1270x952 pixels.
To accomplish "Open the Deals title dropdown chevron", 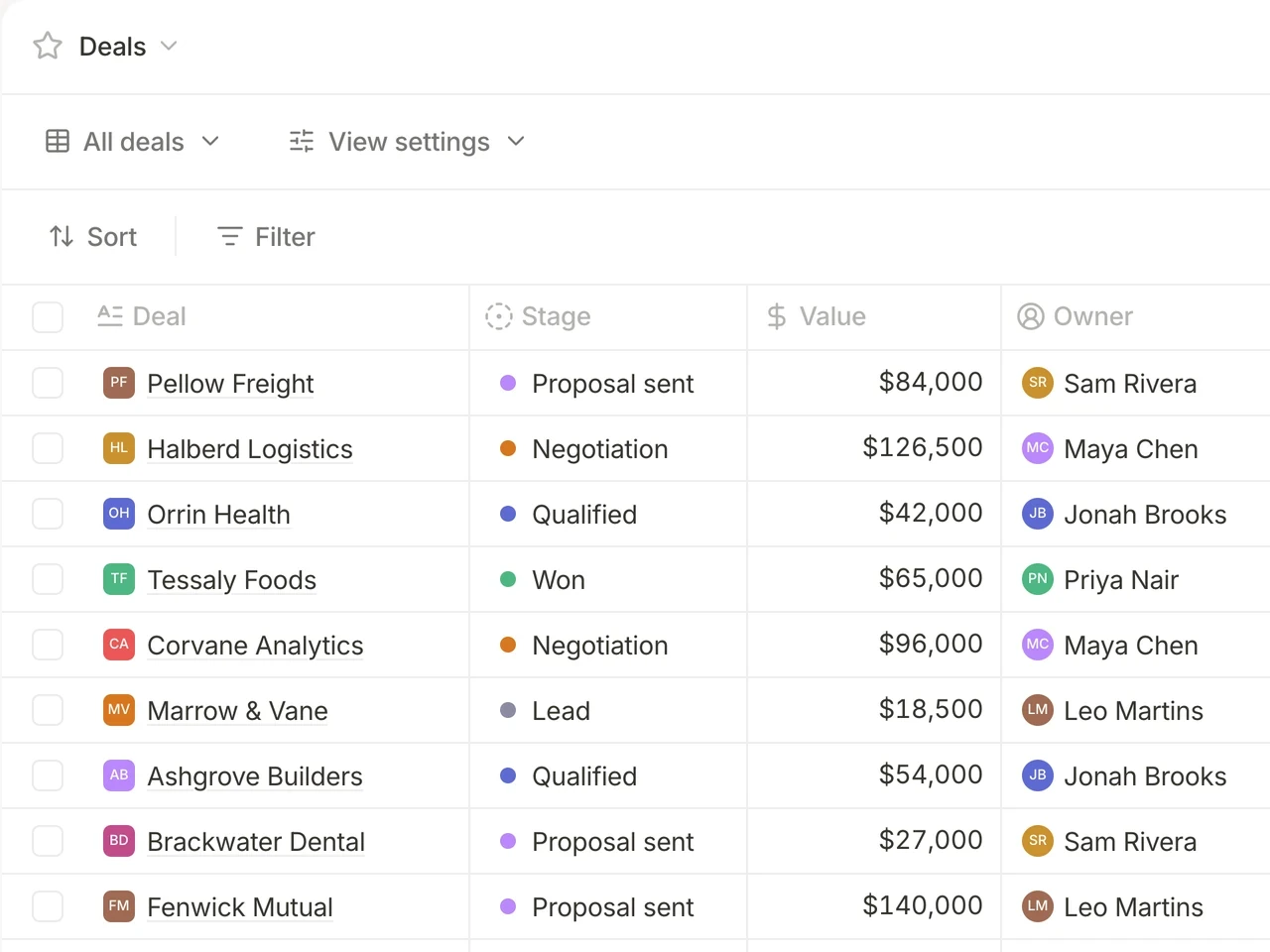I will (x=169, y=46).
